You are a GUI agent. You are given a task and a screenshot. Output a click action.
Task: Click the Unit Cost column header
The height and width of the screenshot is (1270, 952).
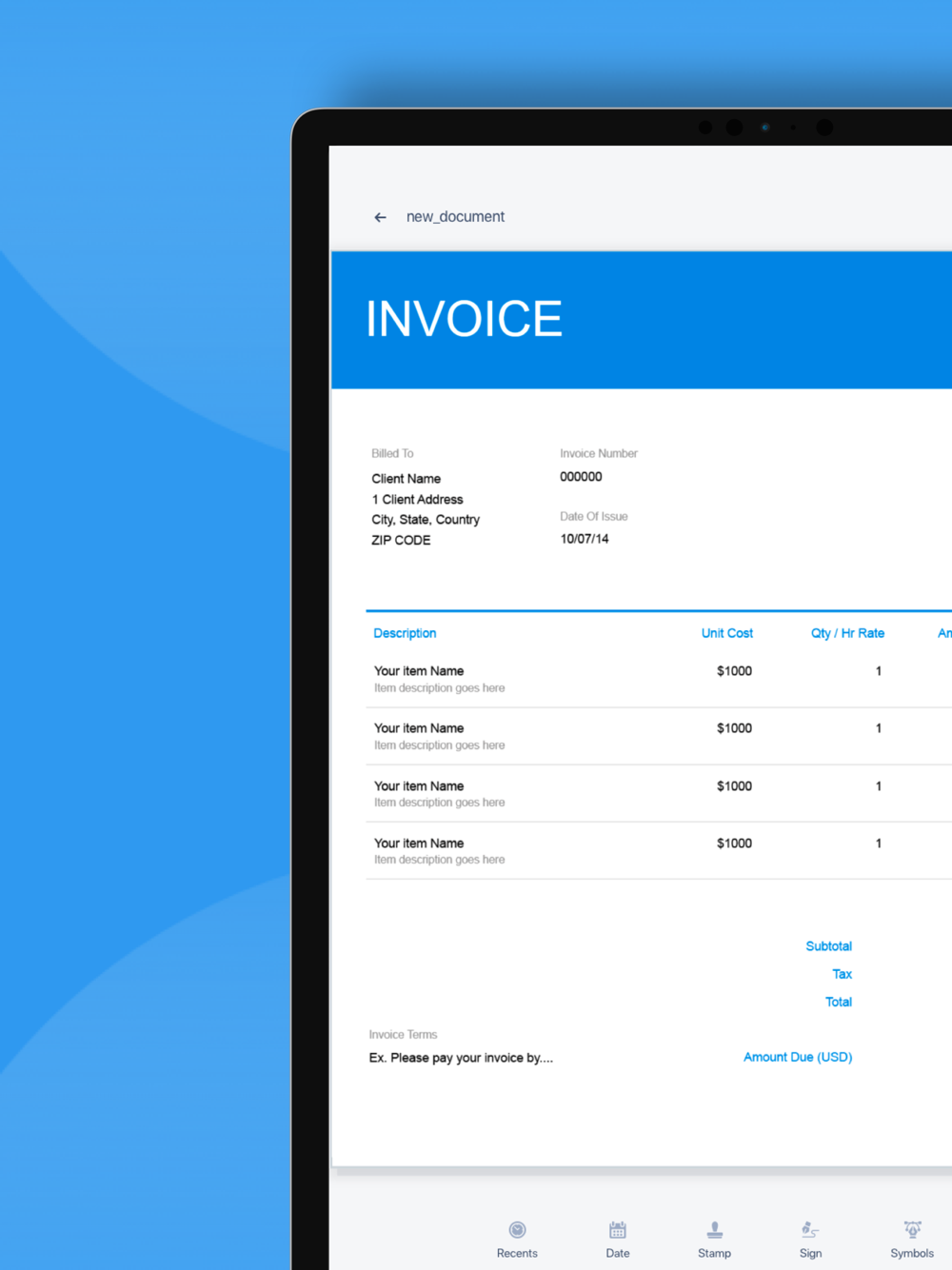pos(727,633)
